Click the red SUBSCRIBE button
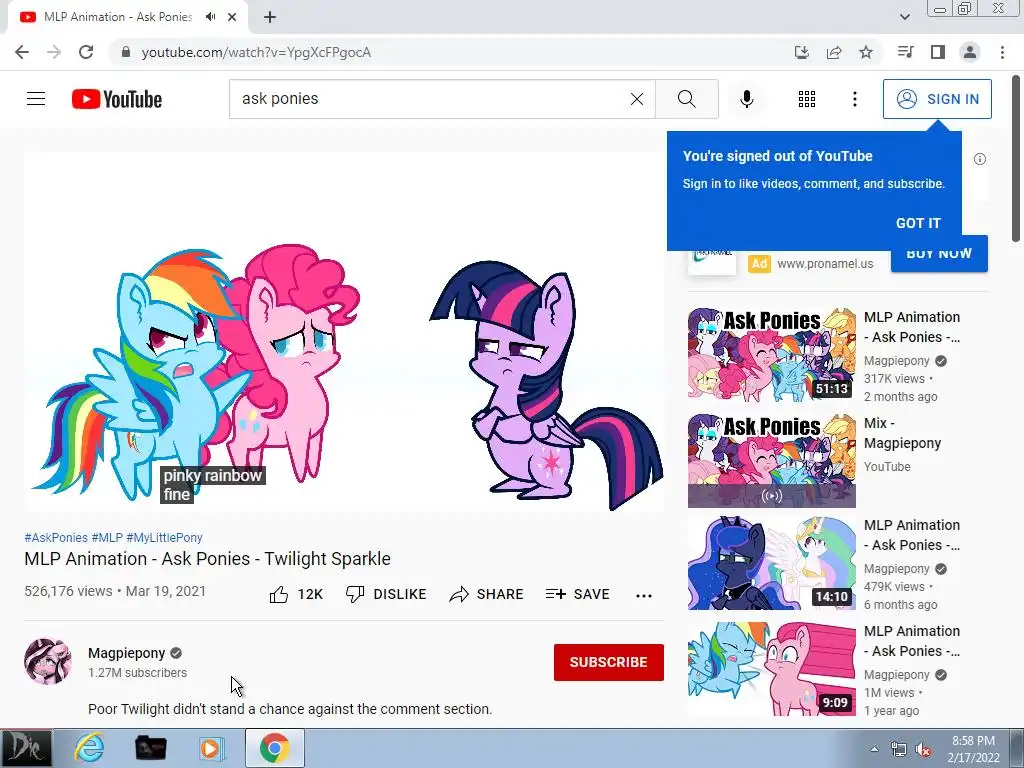Image resolution: width=1024 pixels, height=768 pixels. click(609, 662)
